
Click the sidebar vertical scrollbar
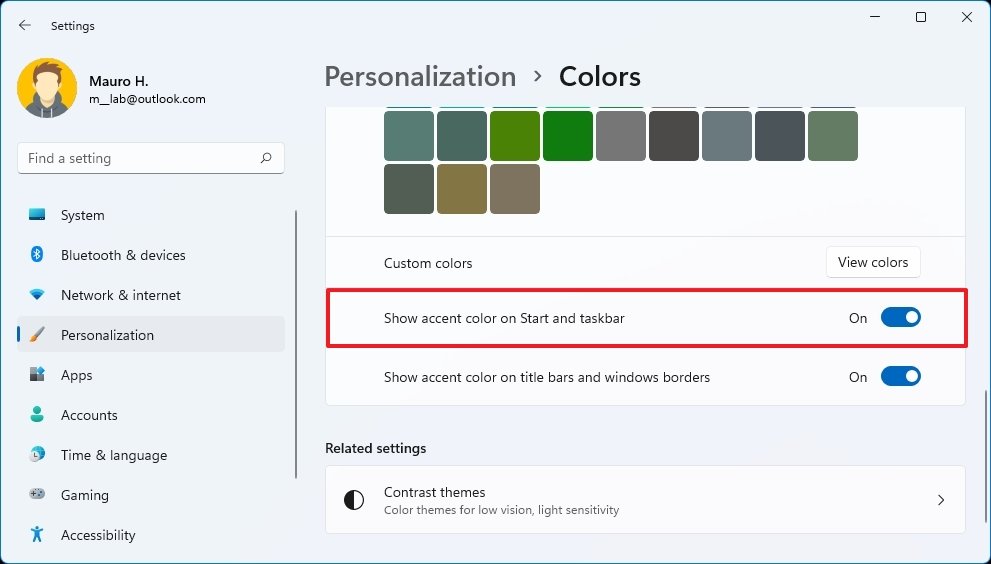296,345
